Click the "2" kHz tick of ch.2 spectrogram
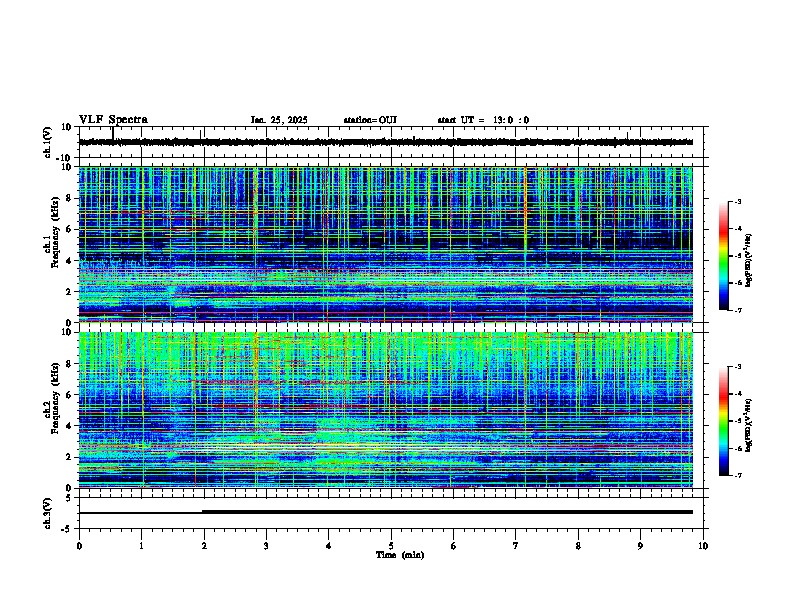Viewport: 792px width, 612px height. [x=70, y=457]
